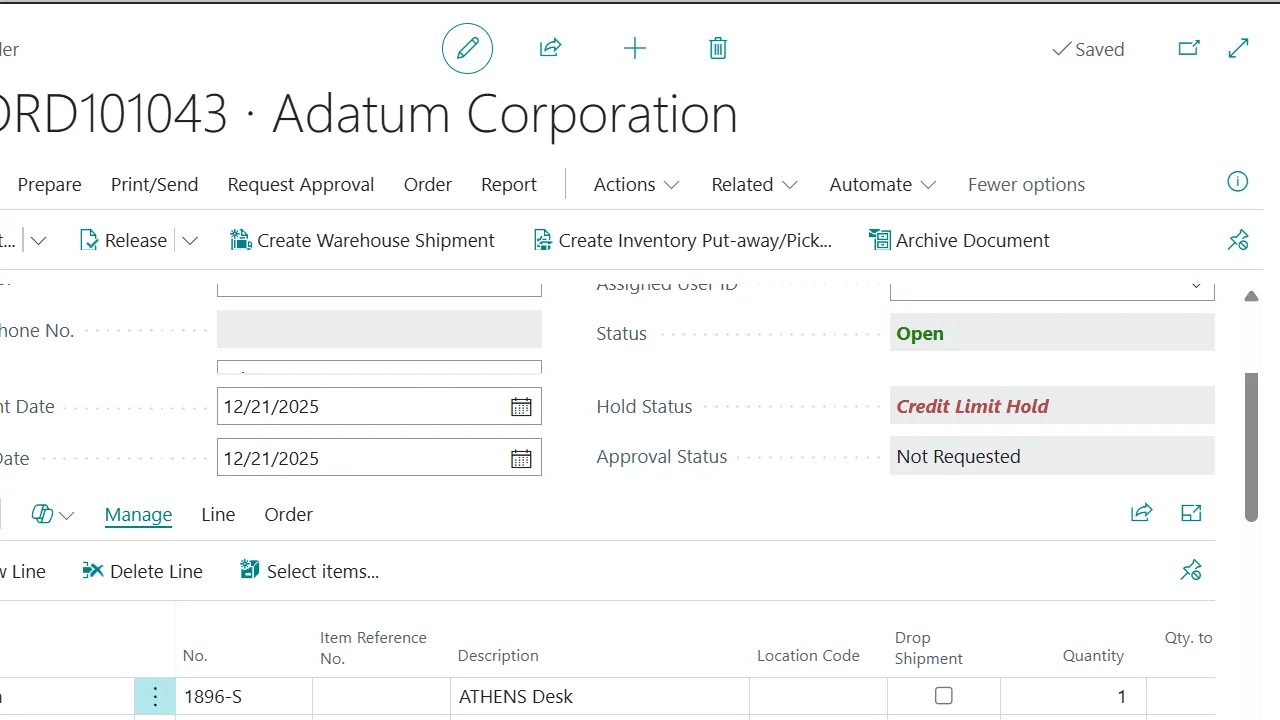Viewport: 1280px width, 720px height.
Task: Open the Order menu in the top bar
Action: pyautogui.click(x=428, y=185)
